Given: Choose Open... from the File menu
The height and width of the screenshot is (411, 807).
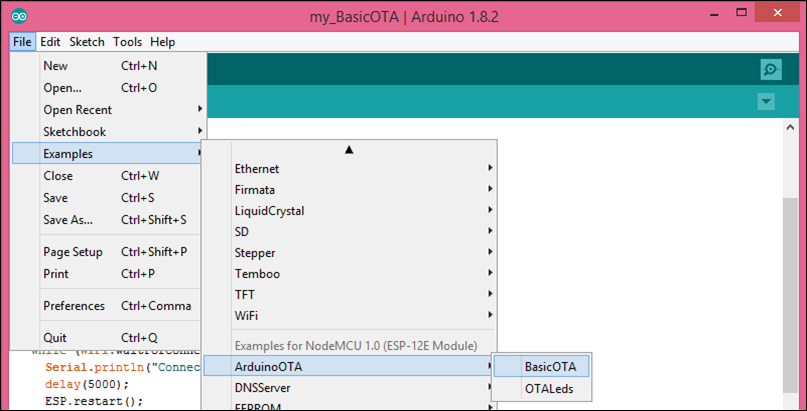Looking at the screenshot, I should pos(107,88).
